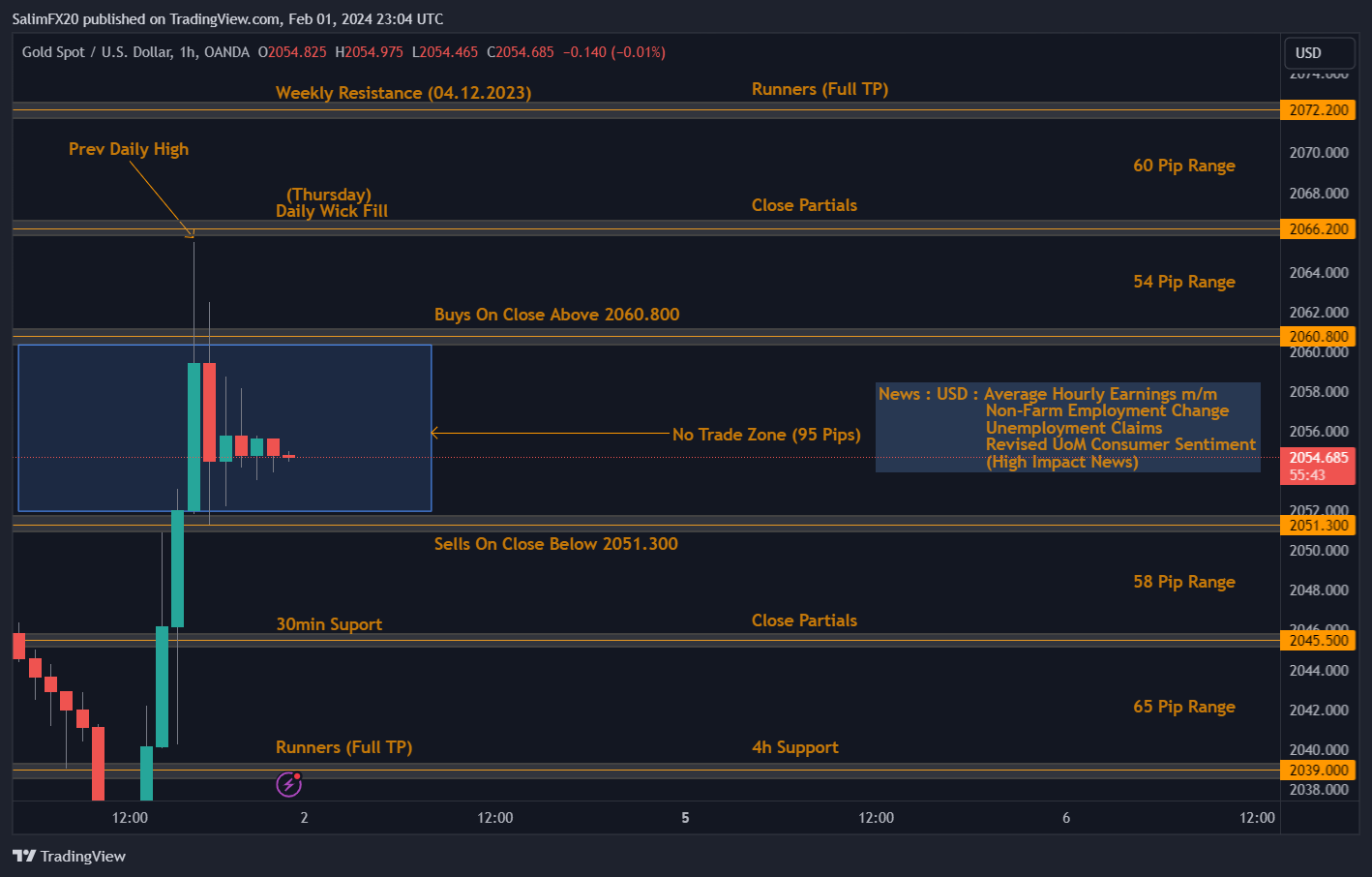Screen dimensions: 1372x877
Task: Click the arrow tip below Prev Daily High
Action: pyautogui.click(x=191, y=233)
